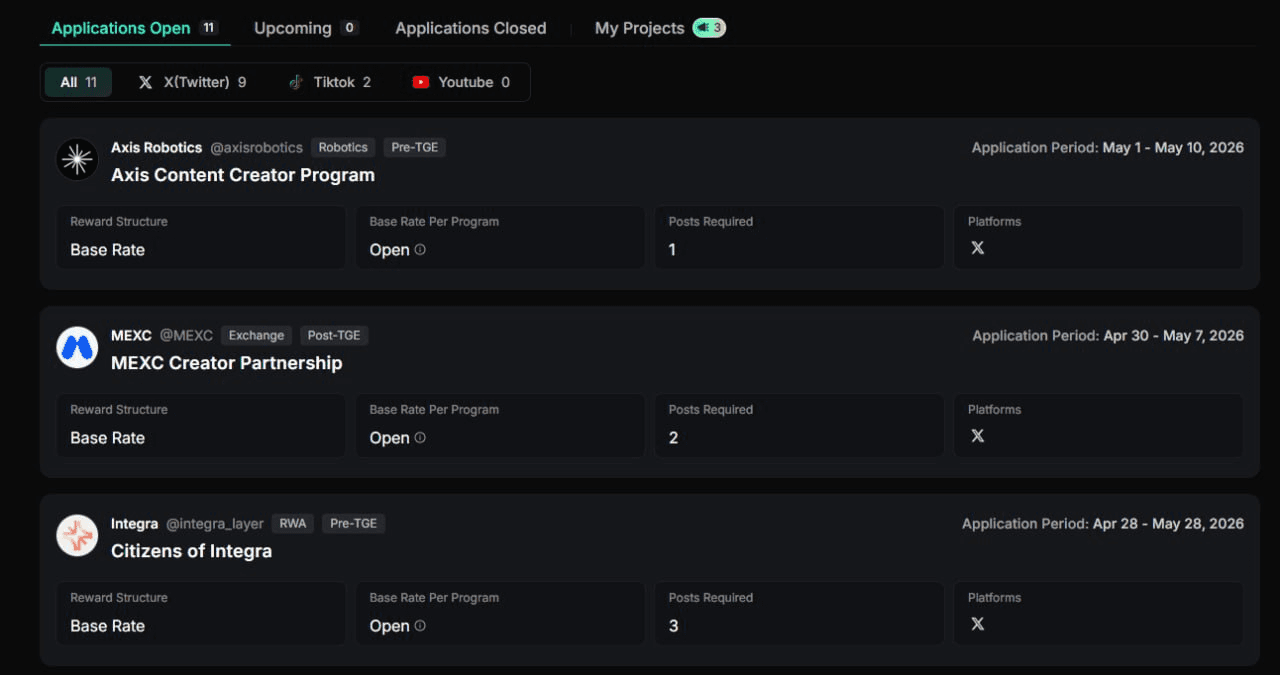Click X platform icon in MEXC card
This screenshot has height=675, width=1280.
coord(978,436)
